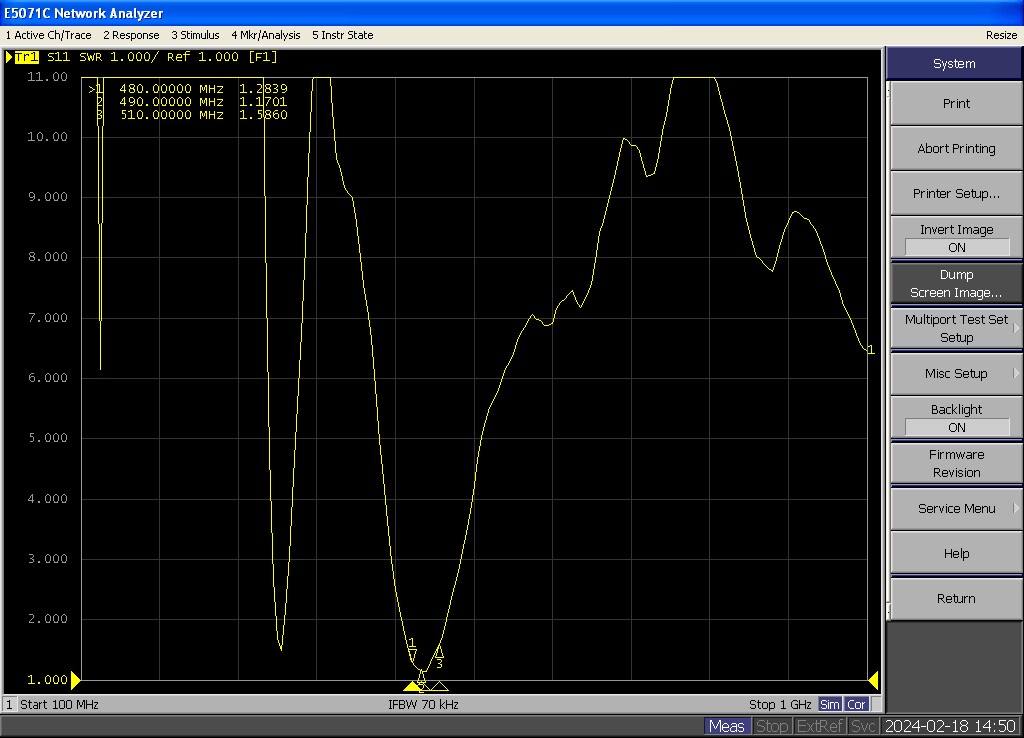Click the System softkey header
This screenshot has width=1024, height=738.
954,63
